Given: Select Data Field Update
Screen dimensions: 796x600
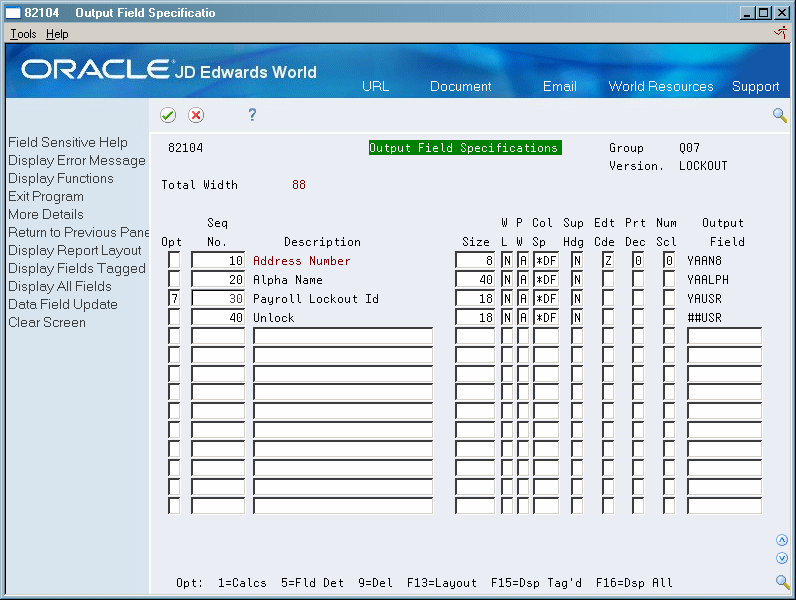Looking at the screenshot, I should [x=62, y=305].
